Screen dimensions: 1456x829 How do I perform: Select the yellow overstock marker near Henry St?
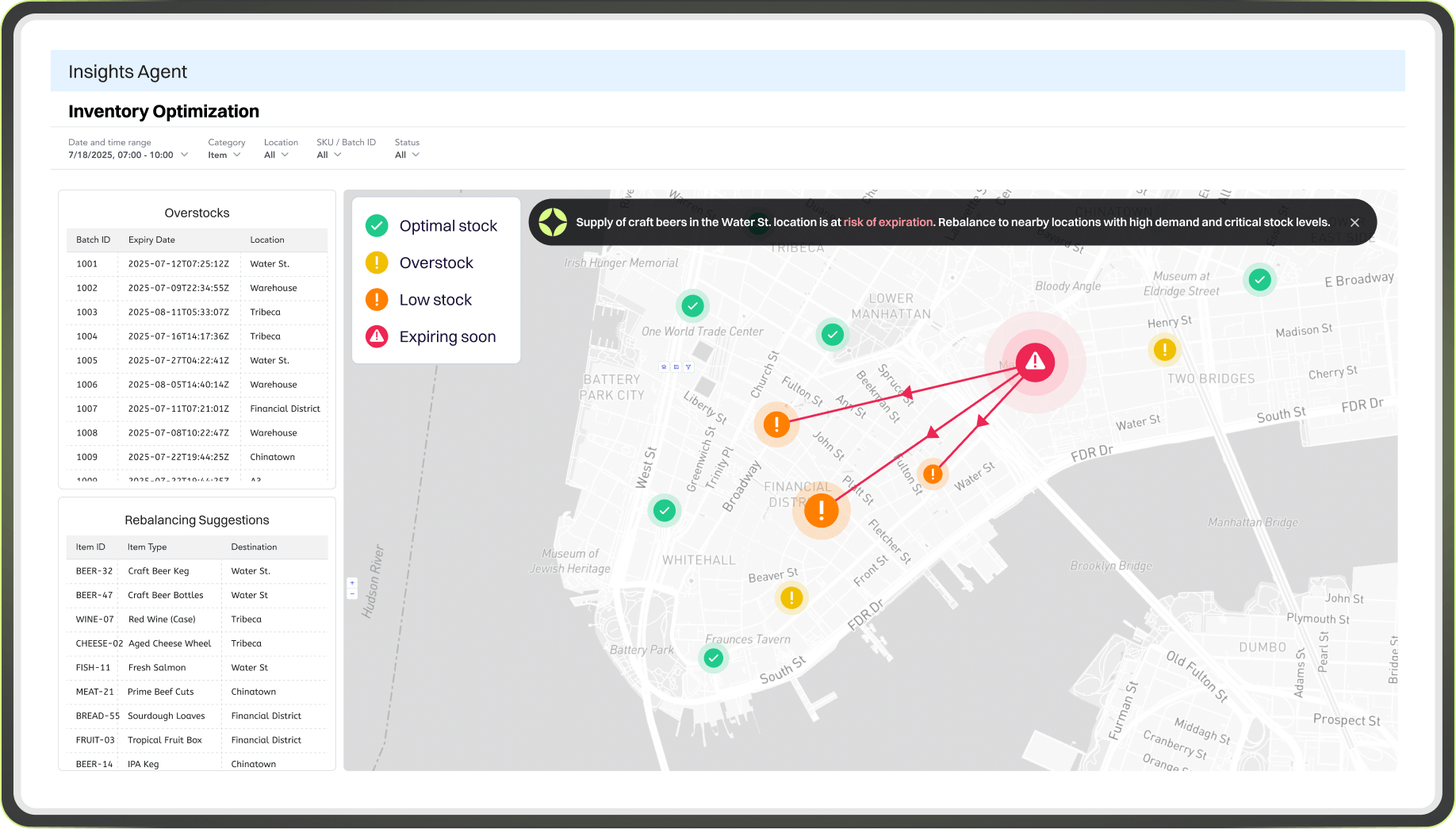click(1164, 349)
